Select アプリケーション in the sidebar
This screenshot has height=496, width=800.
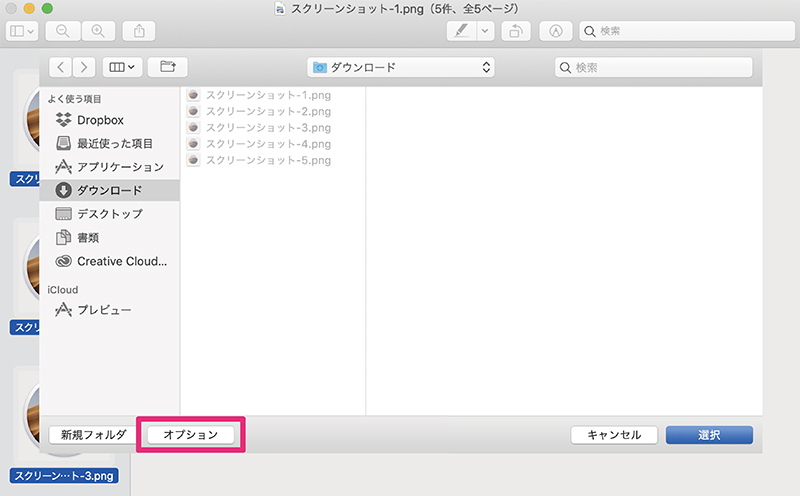click(109, 167)
